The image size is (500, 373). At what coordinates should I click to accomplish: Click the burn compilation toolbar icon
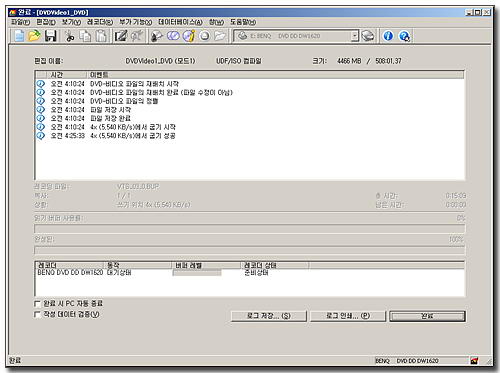click(x=156, y=36)
